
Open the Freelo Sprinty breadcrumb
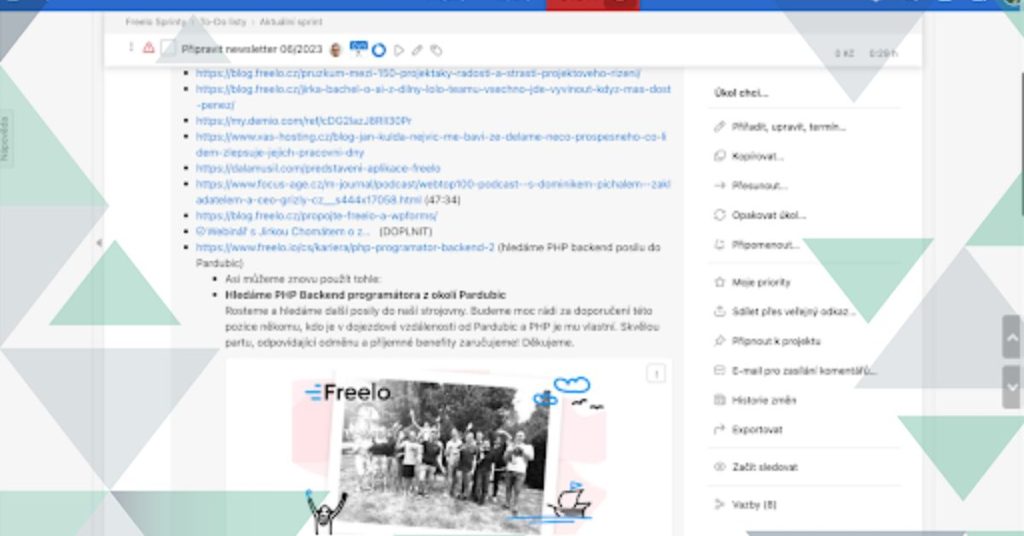click(155, 22)
